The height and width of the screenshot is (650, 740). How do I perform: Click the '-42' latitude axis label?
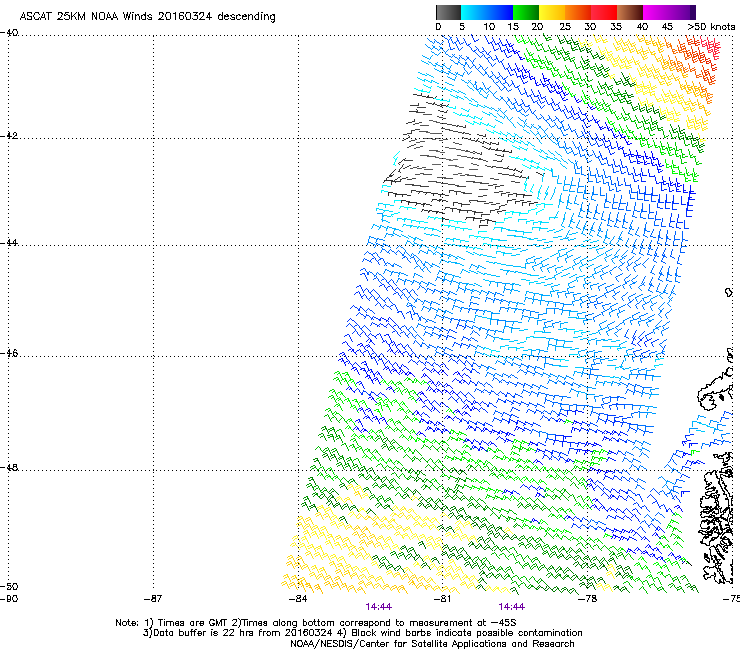(9, 135)
